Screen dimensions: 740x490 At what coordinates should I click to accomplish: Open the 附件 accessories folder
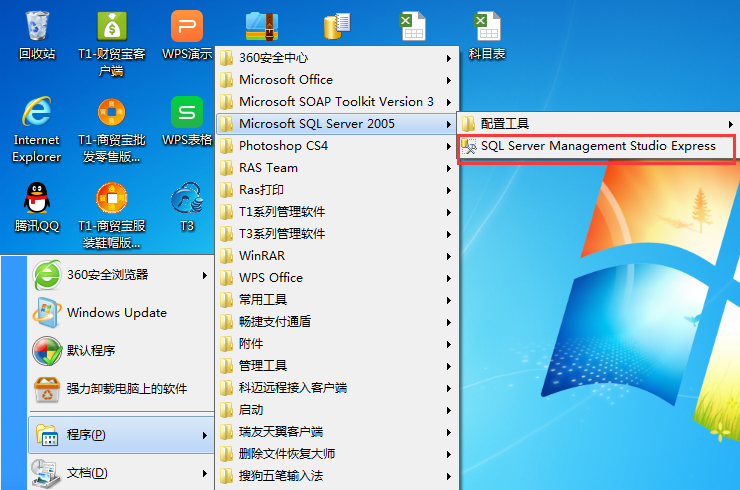(x=336, y=344)
